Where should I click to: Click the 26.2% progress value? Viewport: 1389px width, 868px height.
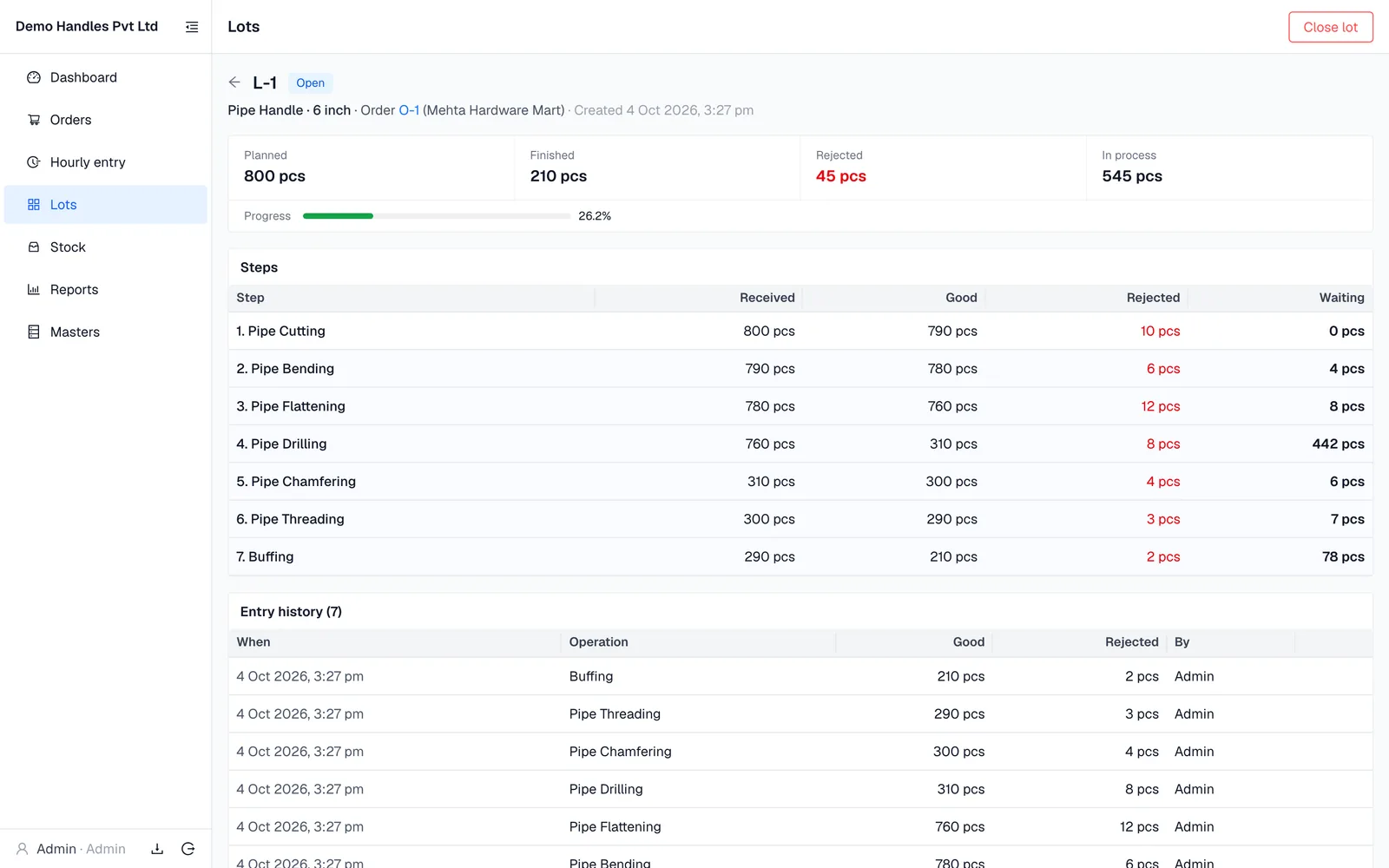[595, 216]
